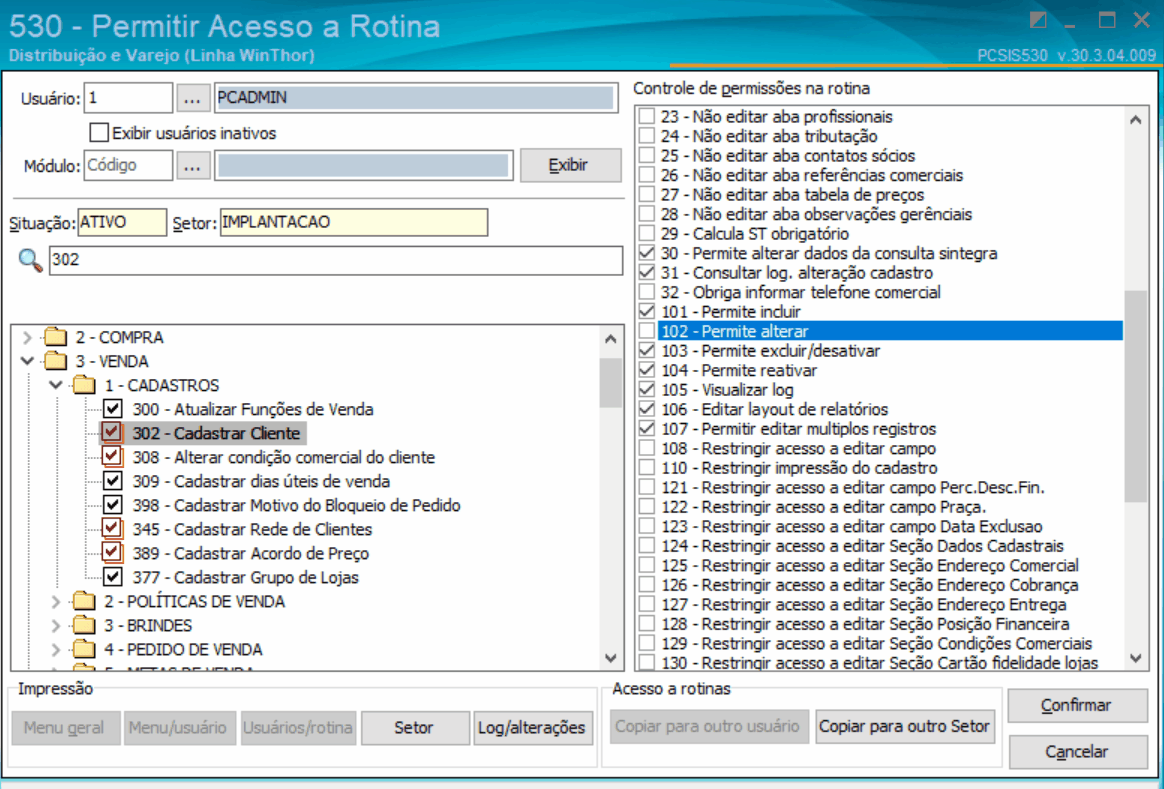The height and width of the screenshot is (789, 1164).
Task: Select tree row 389 - Cadastrar Acordo de Preço
Action: pyautogui.click(x=251, y=553)
